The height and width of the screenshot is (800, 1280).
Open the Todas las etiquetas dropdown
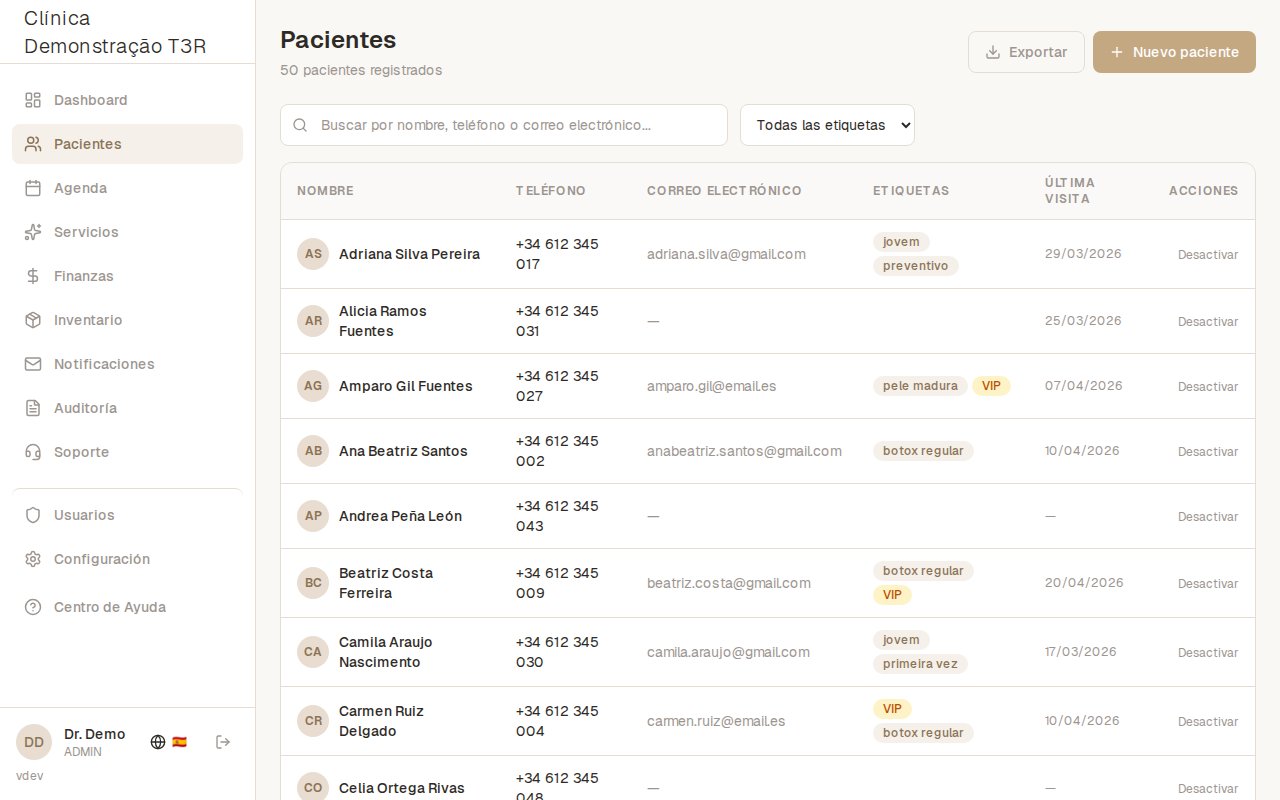(827, 125)
